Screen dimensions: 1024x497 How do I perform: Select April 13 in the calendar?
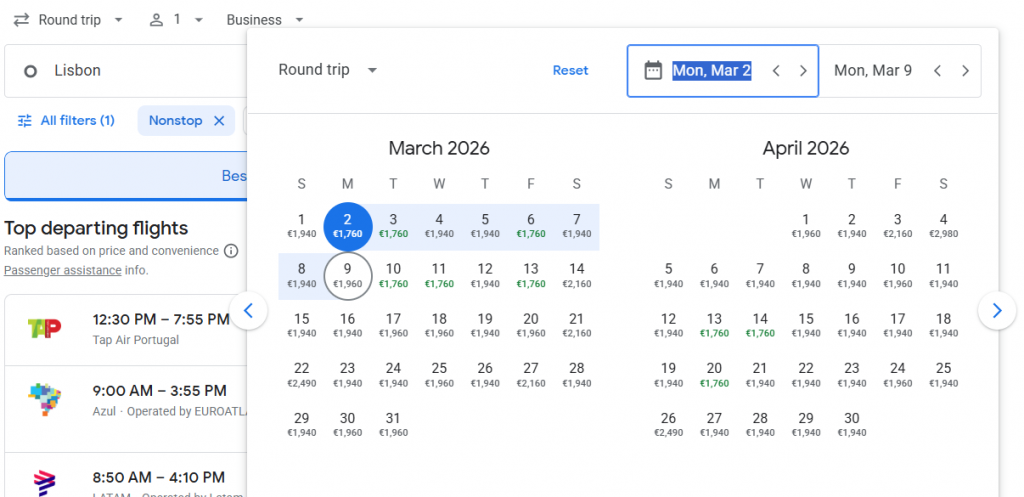tap(714, 325)
